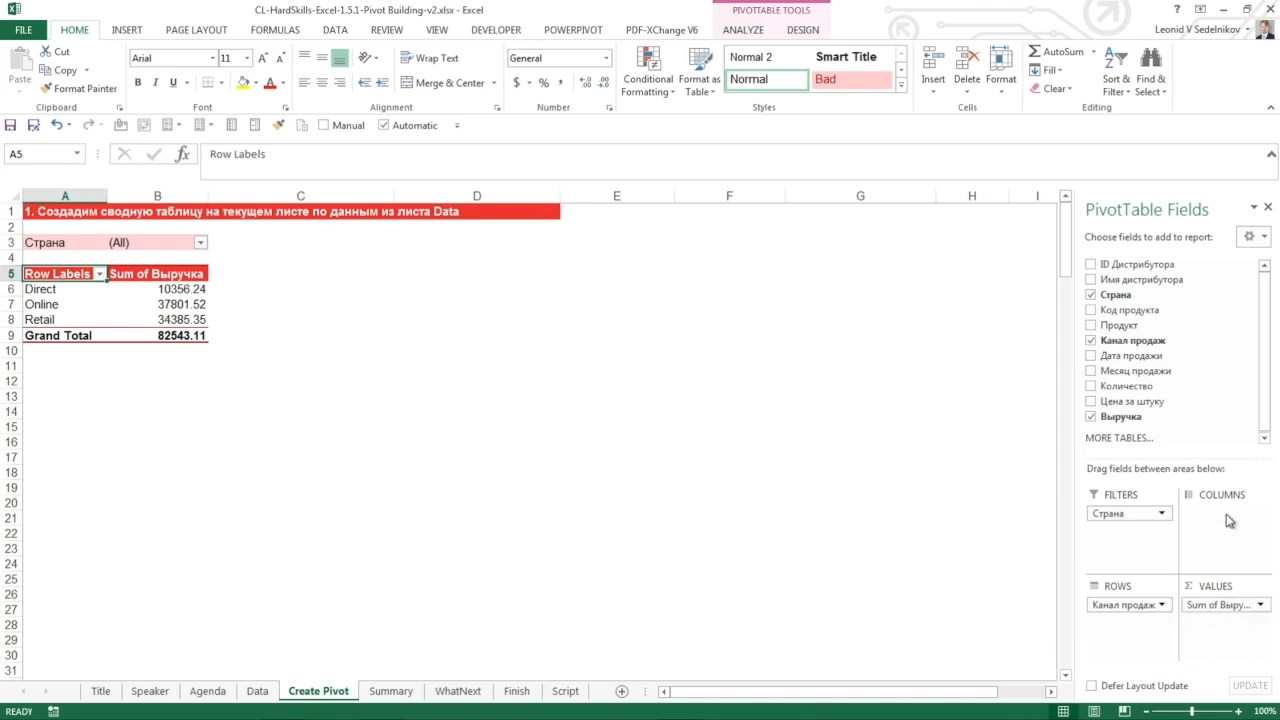Open Канал продаж field menu in ROWS
The image size is (1280, 720).
(x=1161, y=605)
